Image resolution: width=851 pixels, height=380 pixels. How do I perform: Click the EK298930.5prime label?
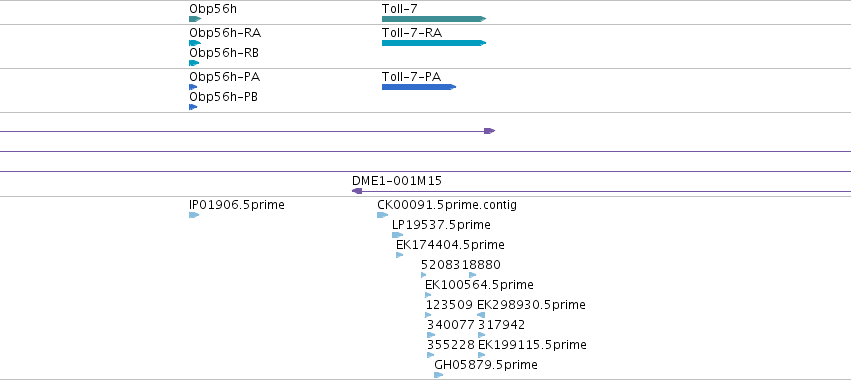(531, 305)
